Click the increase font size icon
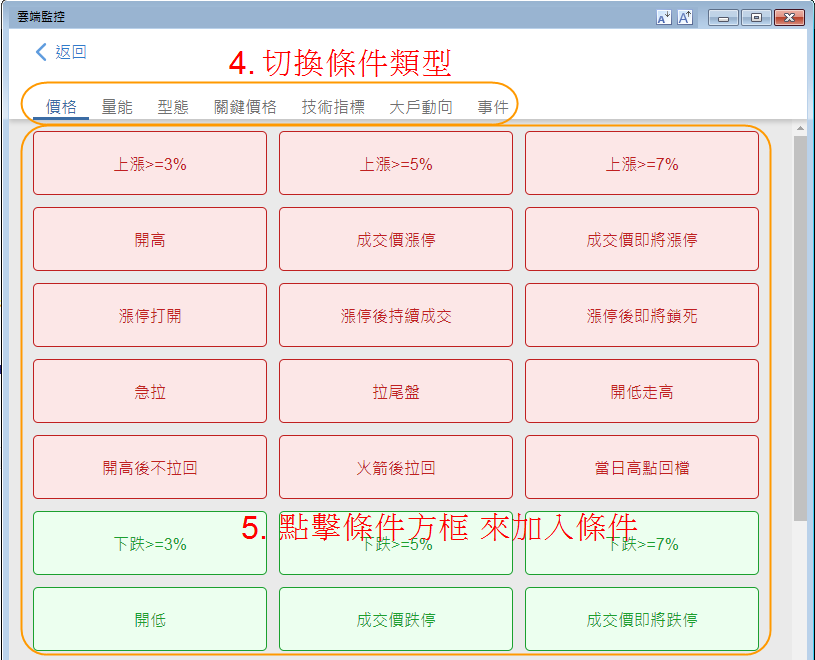815x660 pixels. click(x=685, y=18)
